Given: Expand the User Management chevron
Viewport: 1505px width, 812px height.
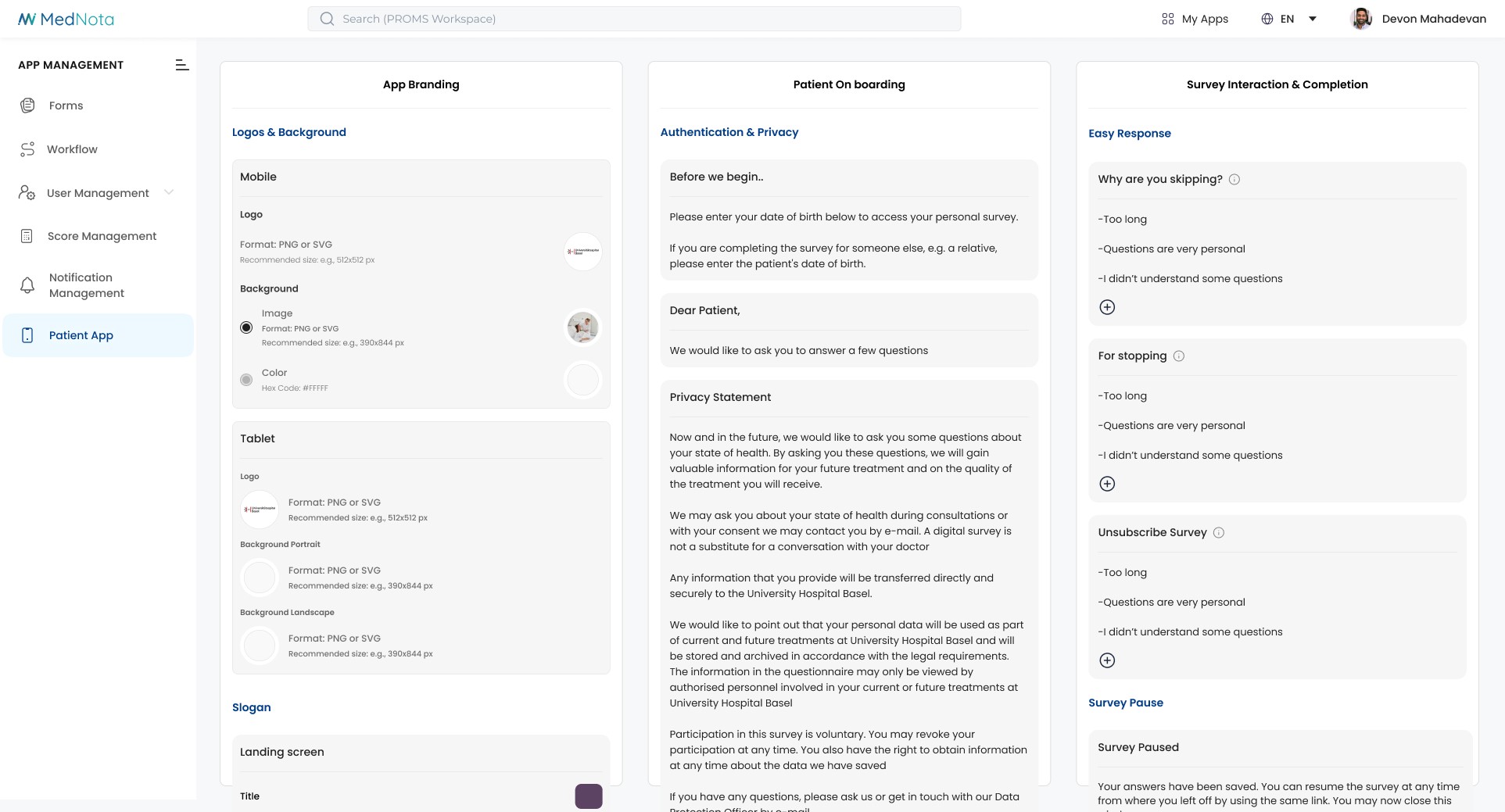Looking at the screenshot, I should 169,192.
